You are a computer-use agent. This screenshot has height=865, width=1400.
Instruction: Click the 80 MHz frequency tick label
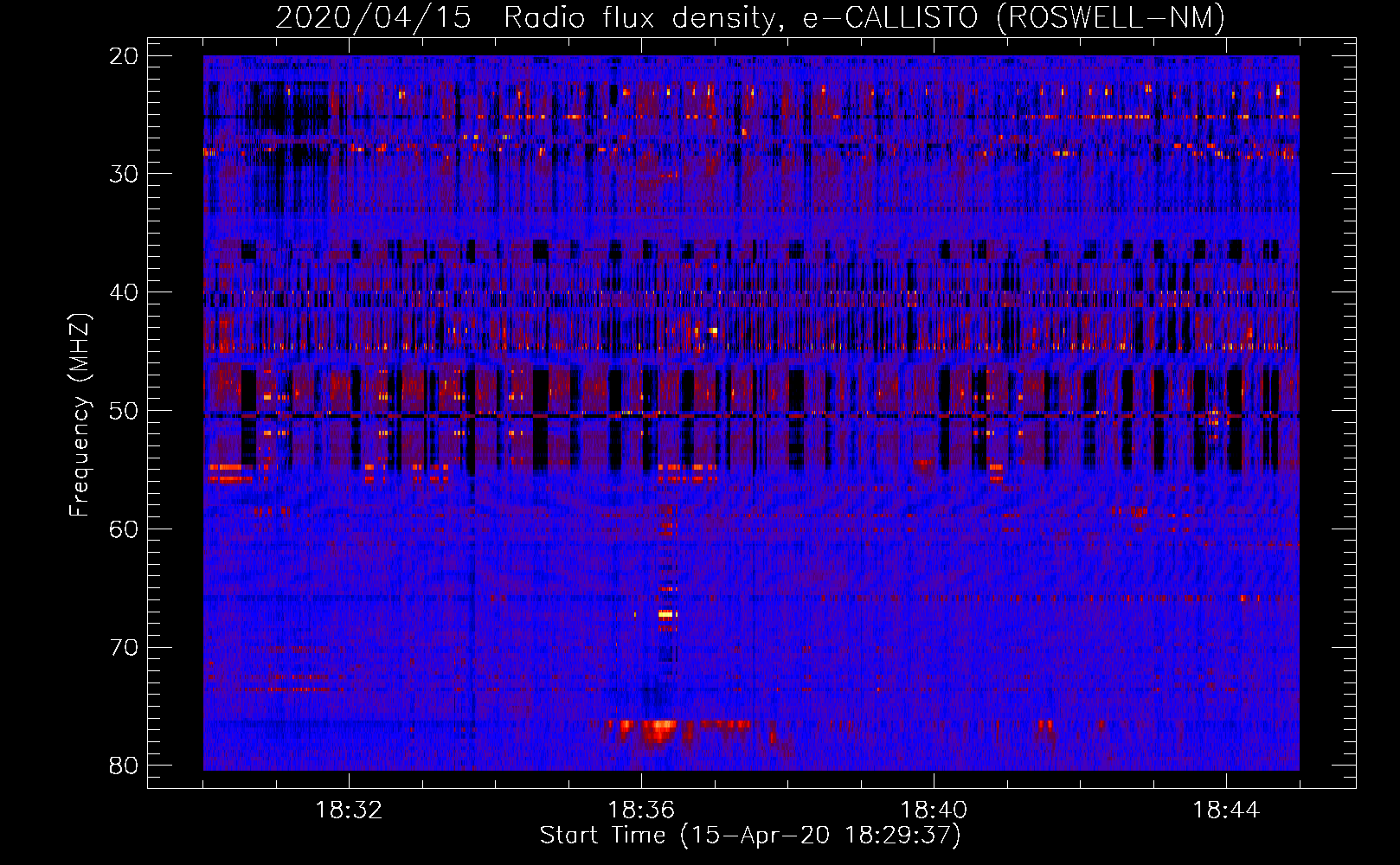[124, 766]
